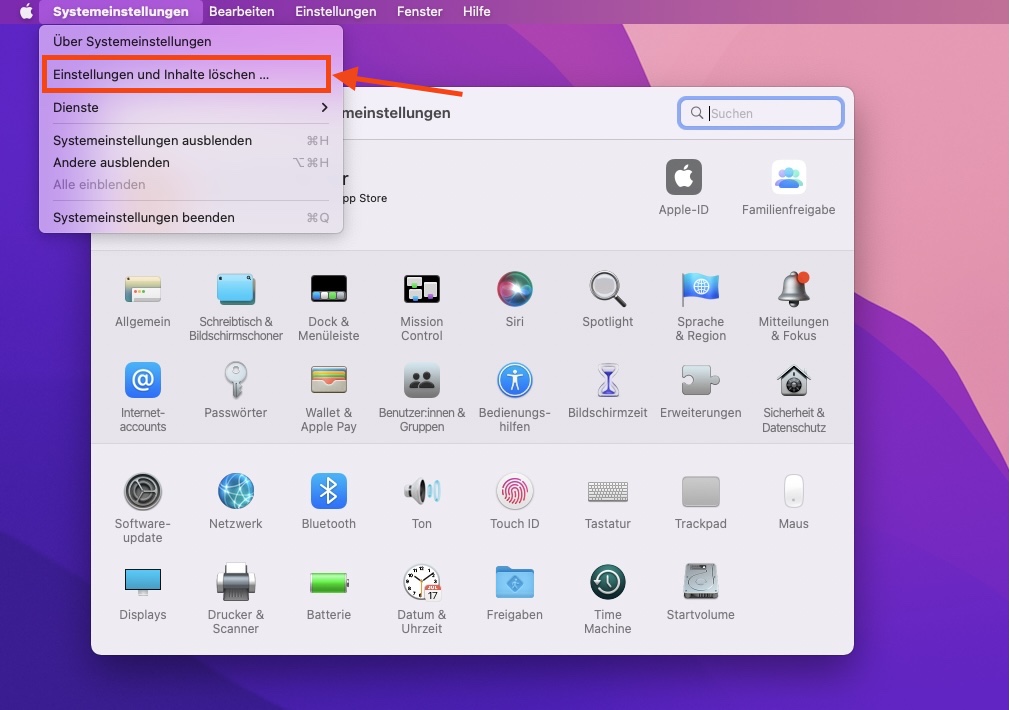Choose Systemeinstellungen ausblenden
The image size is (1009, 710).
[190, 140]
